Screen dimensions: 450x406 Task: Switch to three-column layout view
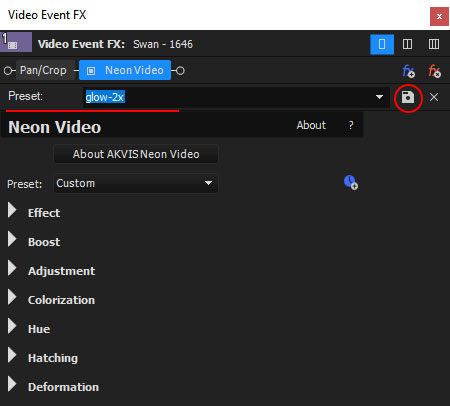tap(433, 44)
